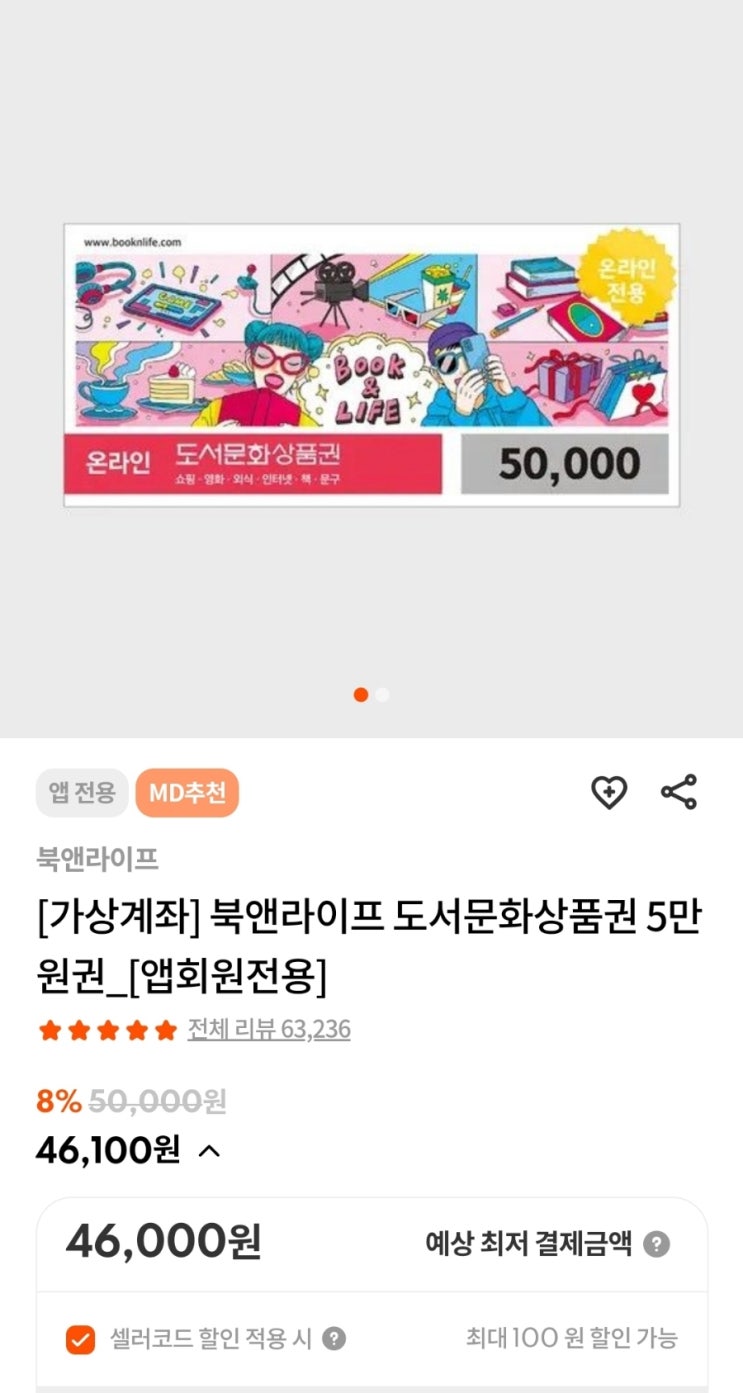Screen dimensions: 743x1393
Task: Open the share icon
Action: (x=679, y=792)
